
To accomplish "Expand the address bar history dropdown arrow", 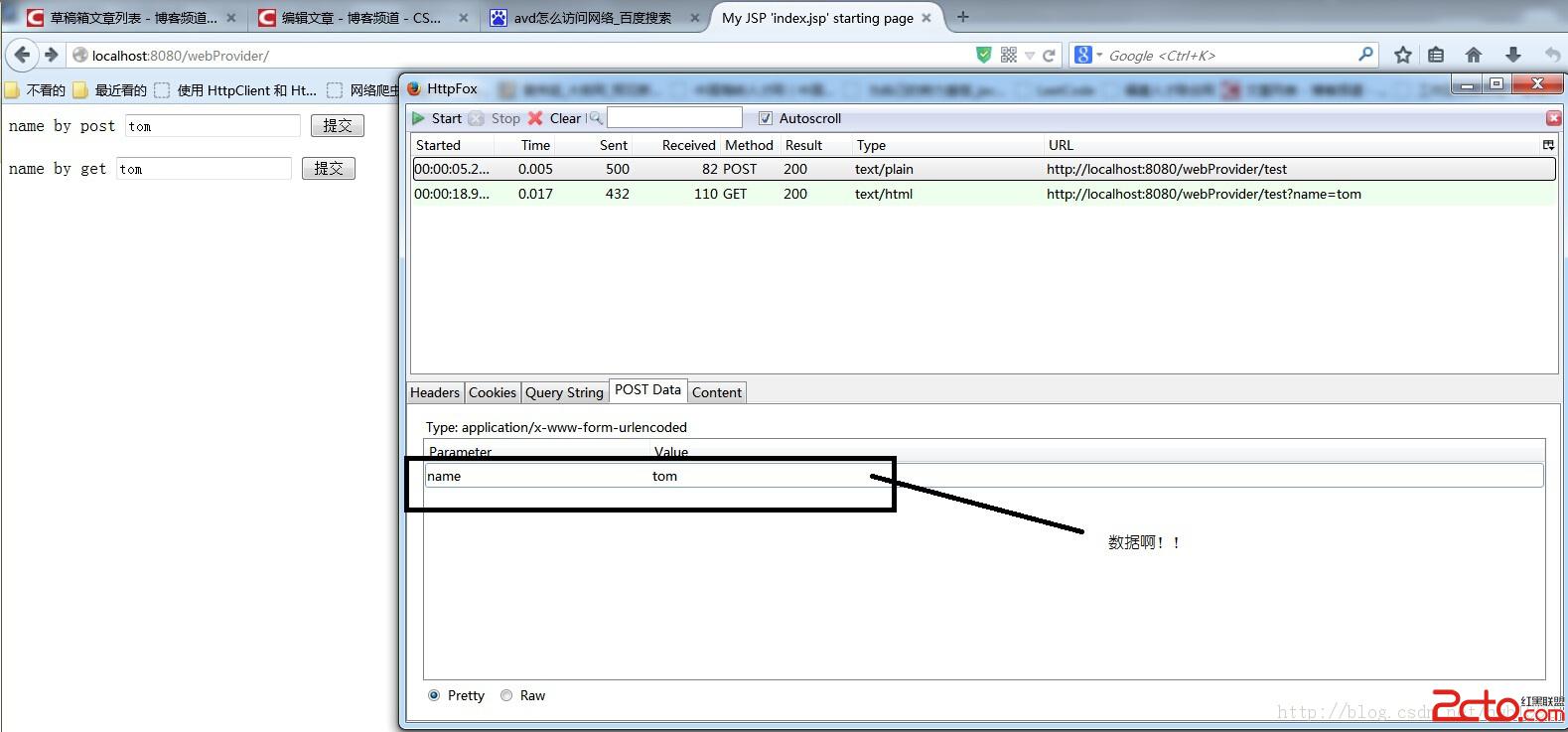I will pos(1030,56).
